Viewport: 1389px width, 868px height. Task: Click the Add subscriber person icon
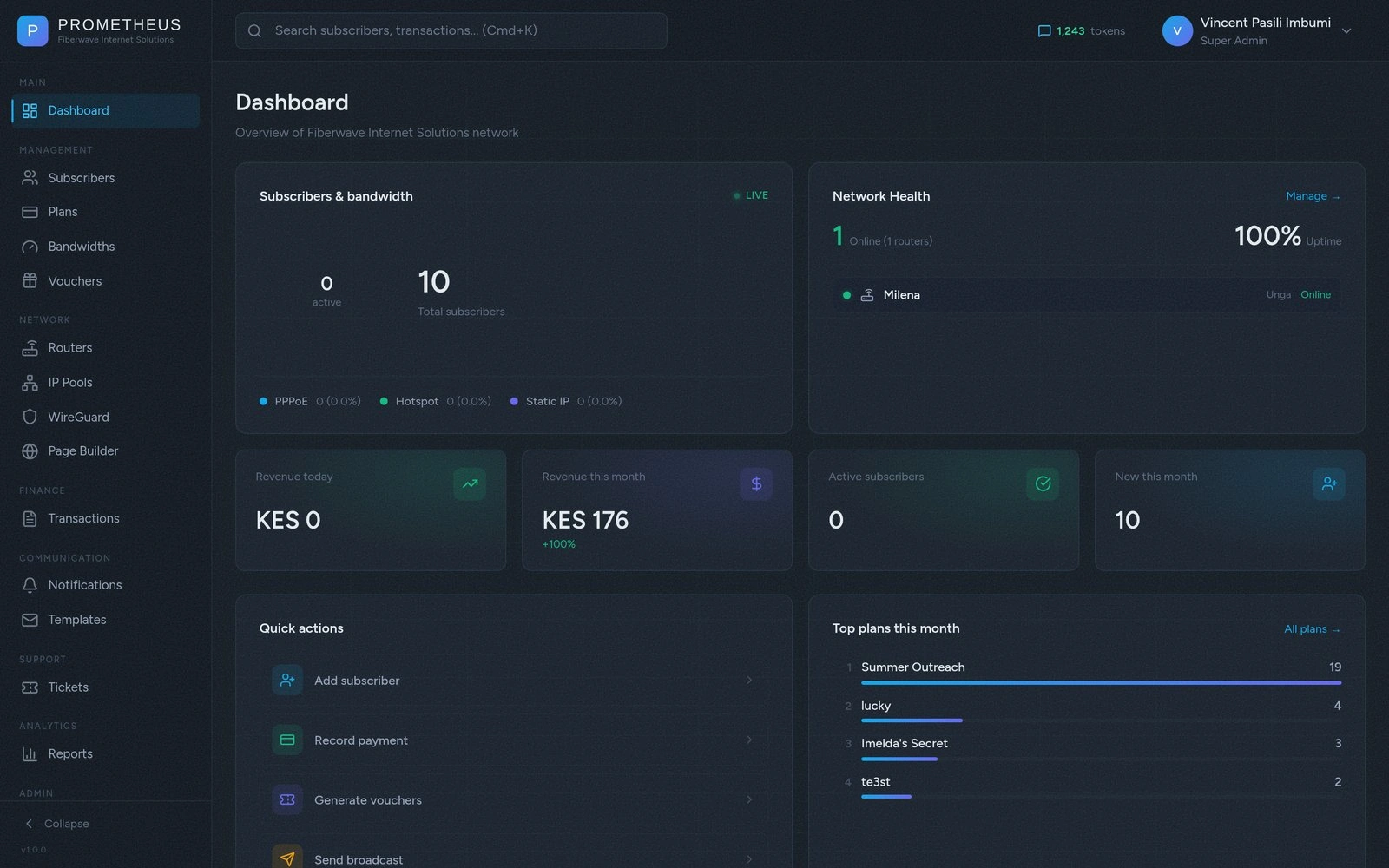[287, 681]
